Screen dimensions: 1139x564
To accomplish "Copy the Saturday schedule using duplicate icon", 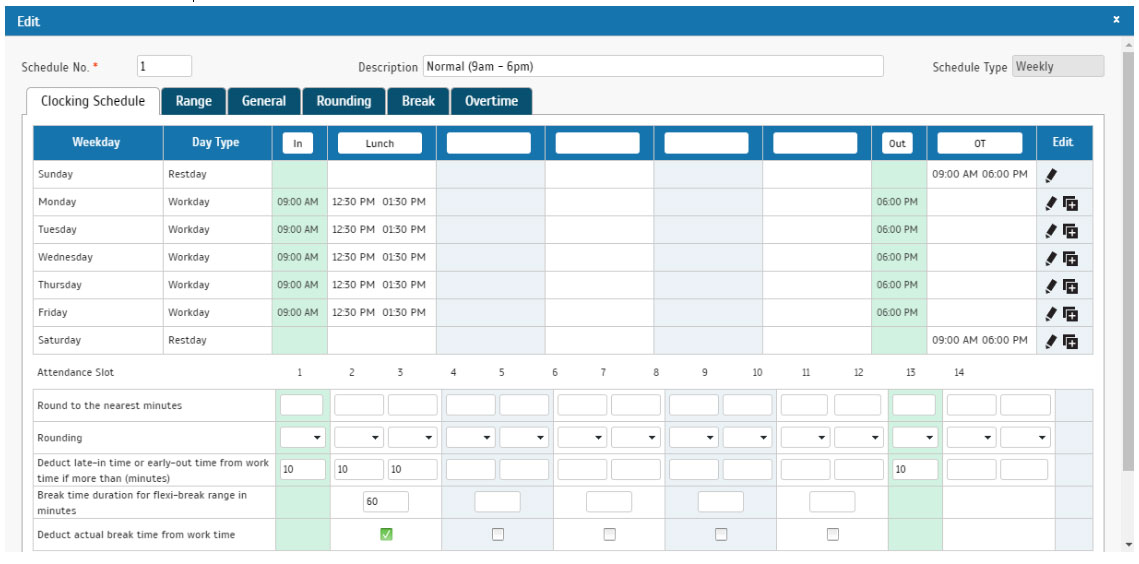I will (x=1070, y=342).
